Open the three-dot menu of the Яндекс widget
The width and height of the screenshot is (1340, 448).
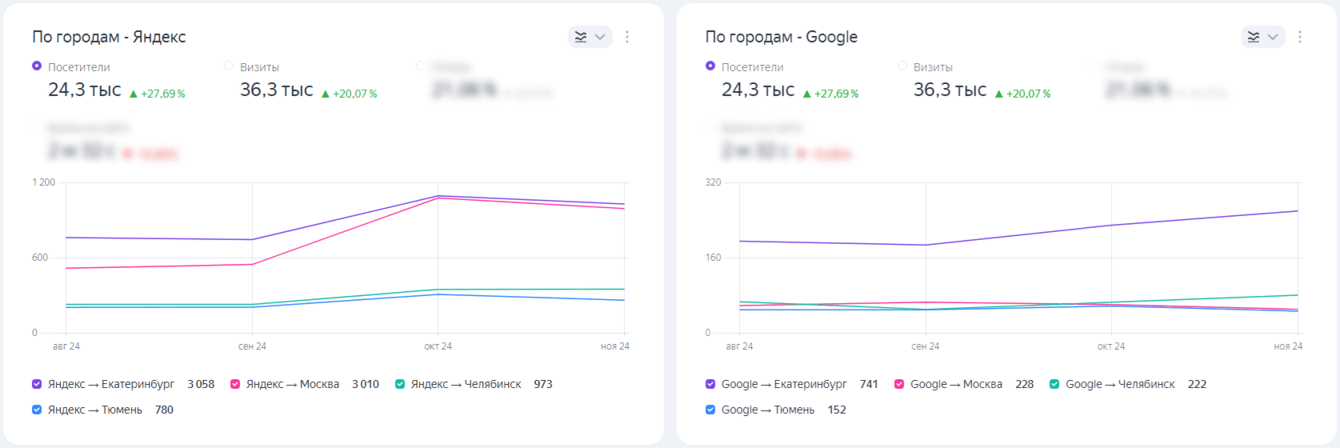point(627,37)
